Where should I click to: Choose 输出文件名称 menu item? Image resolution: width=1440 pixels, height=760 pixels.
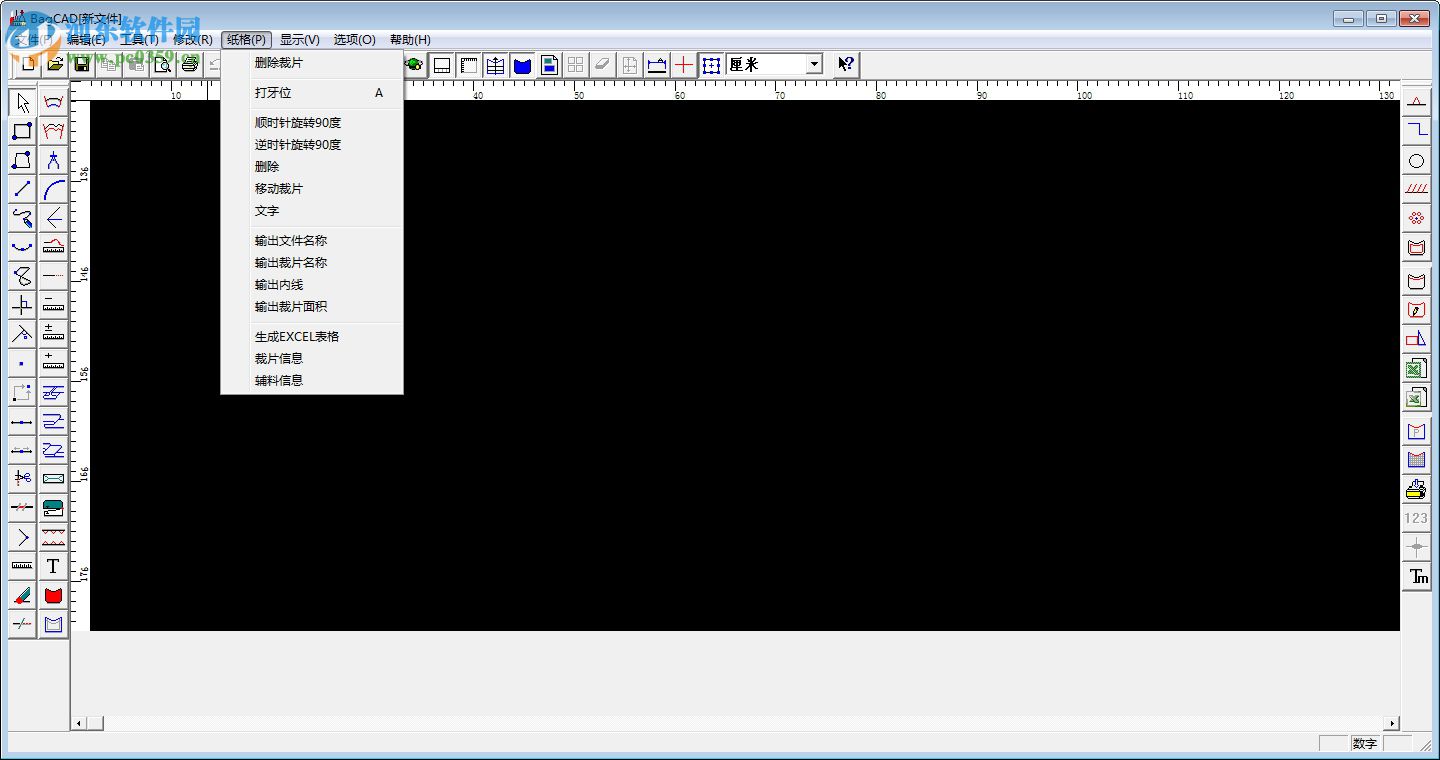(312, 241)
